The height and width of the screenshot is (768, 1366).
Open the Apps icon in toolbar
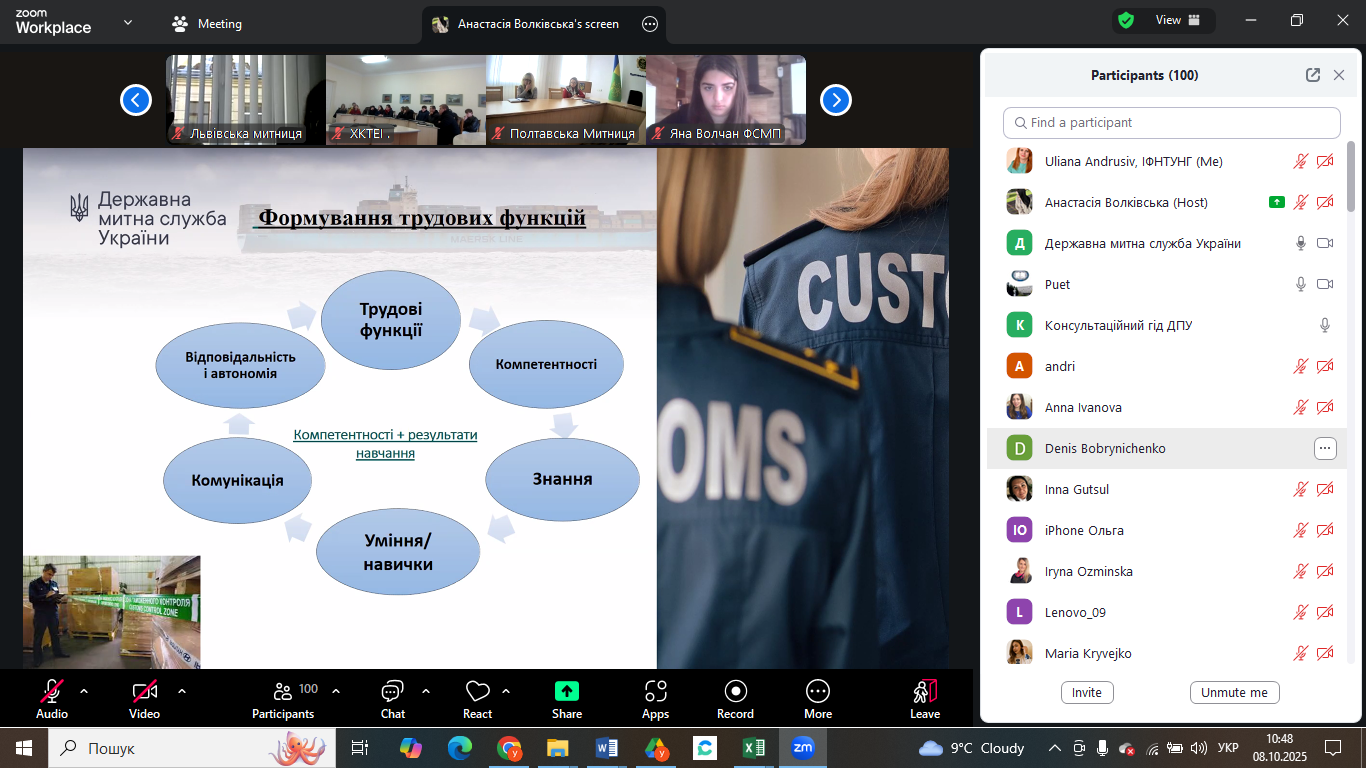(655, 691)
